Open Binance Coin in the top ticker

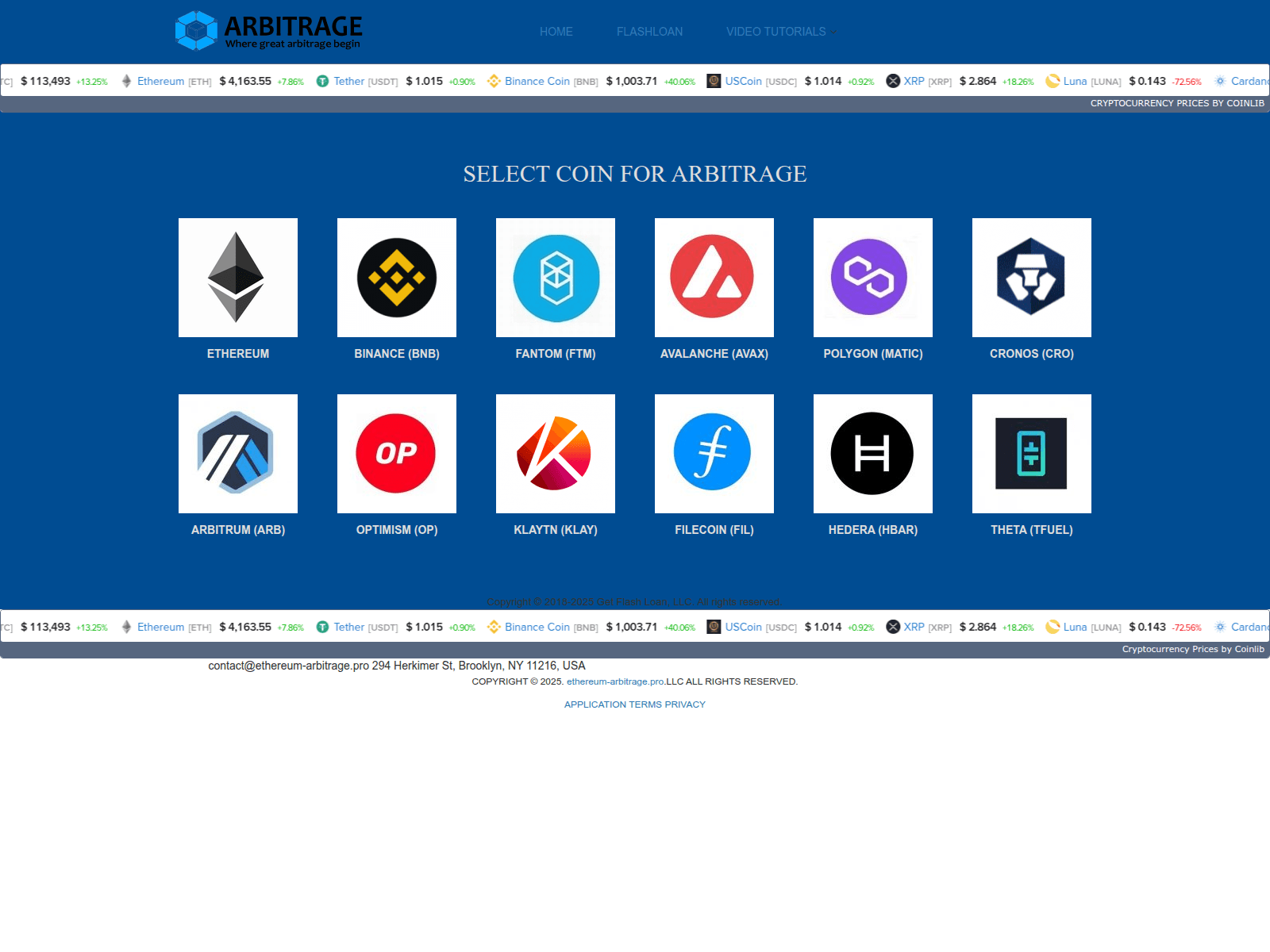(x=537, y=81)
